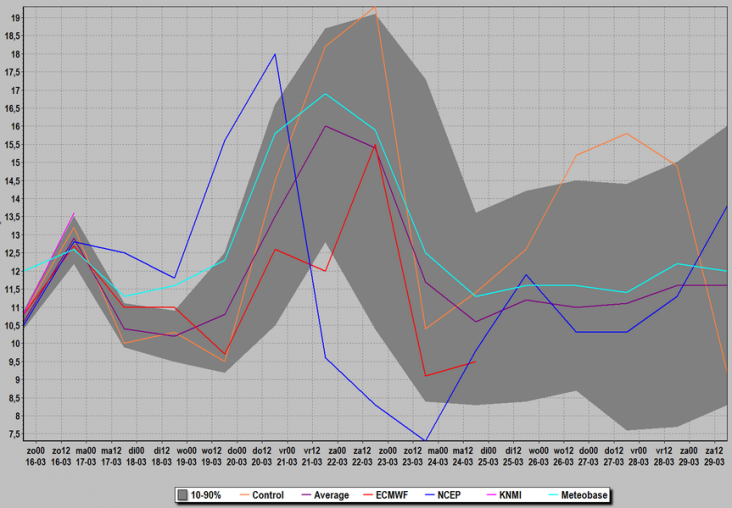Click the Meteobase legend entry
The image size is (732, 508).
click(x=577, y=495)
